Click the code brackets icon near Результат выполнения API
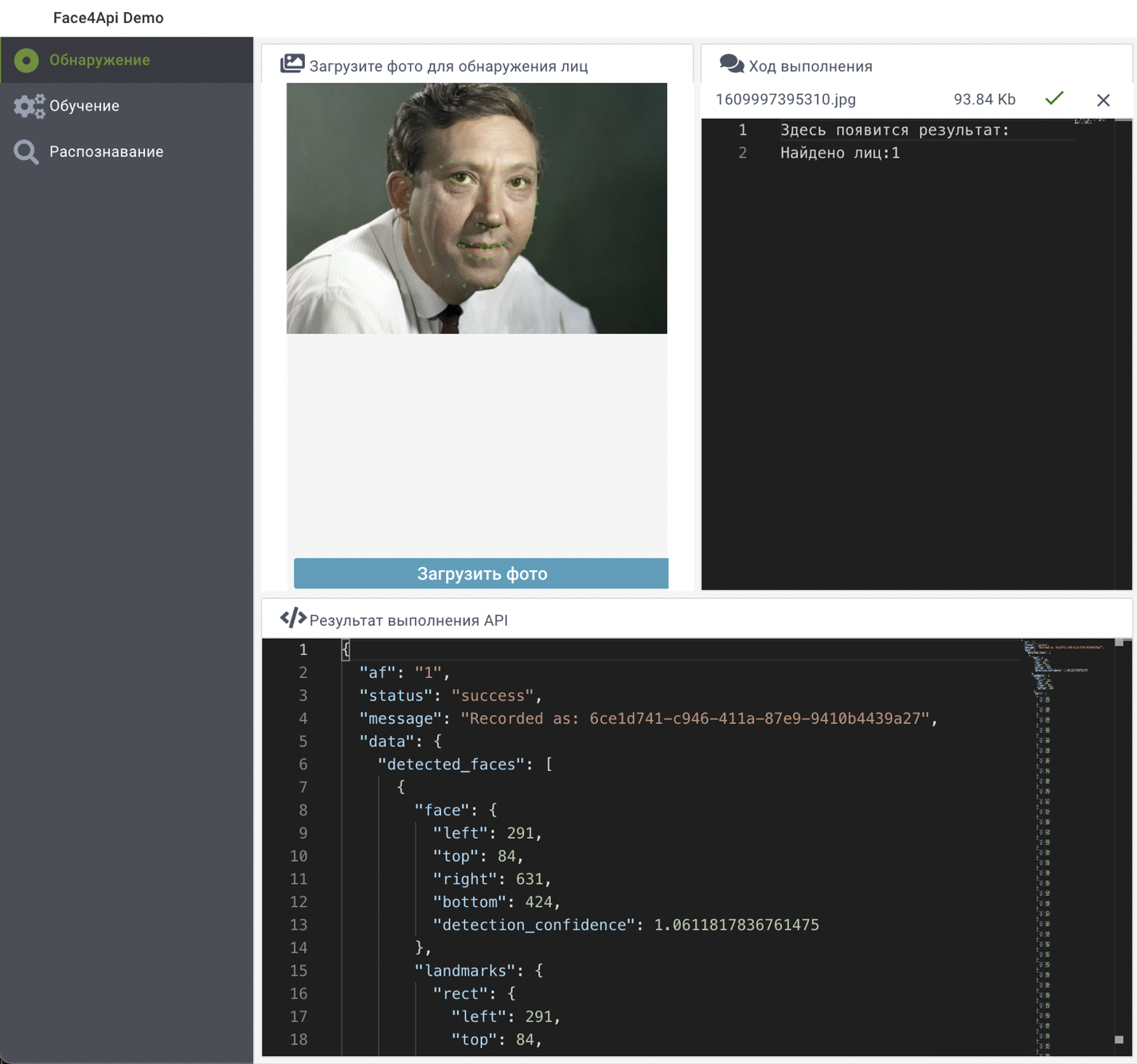 [x=293, y=618]
